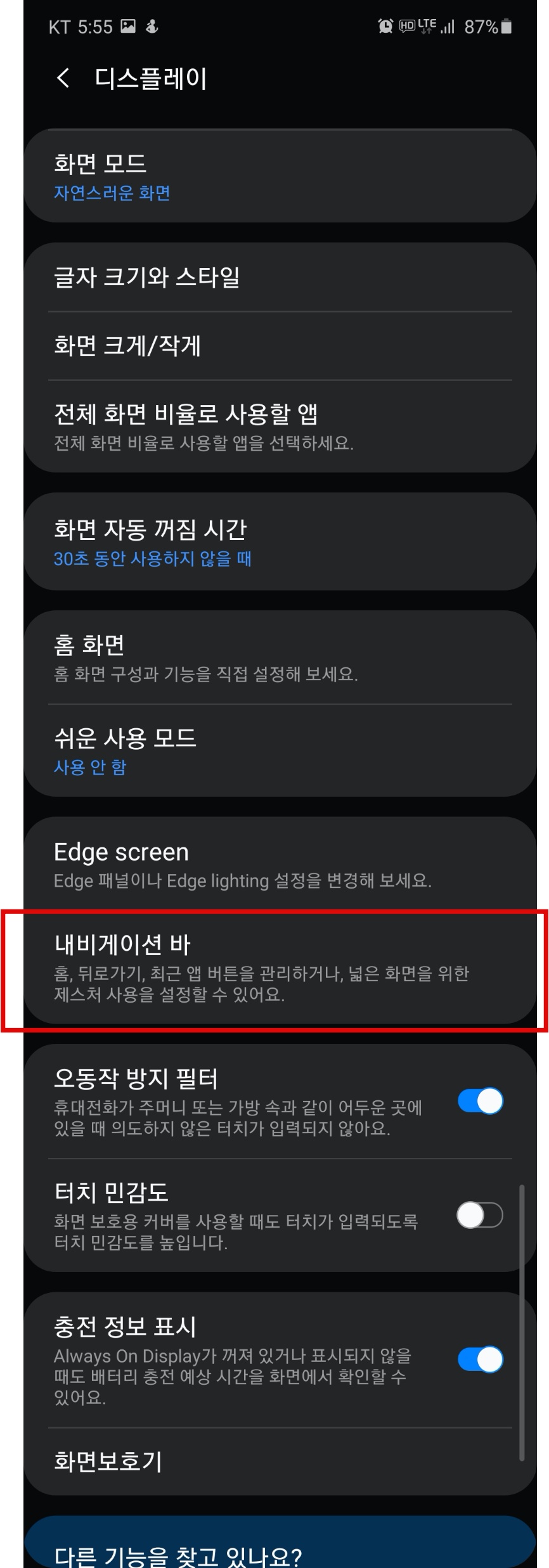
Task: Select 화면 크게/작게 item
Action: (280, 346)
